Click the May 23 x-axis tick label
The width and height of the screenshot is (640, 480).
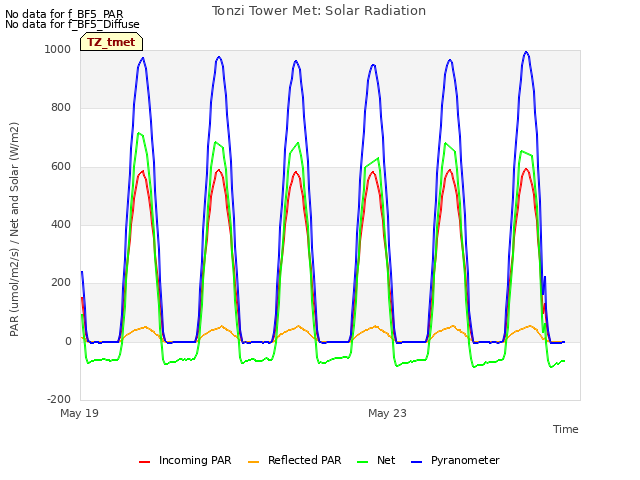coord(387,413)
